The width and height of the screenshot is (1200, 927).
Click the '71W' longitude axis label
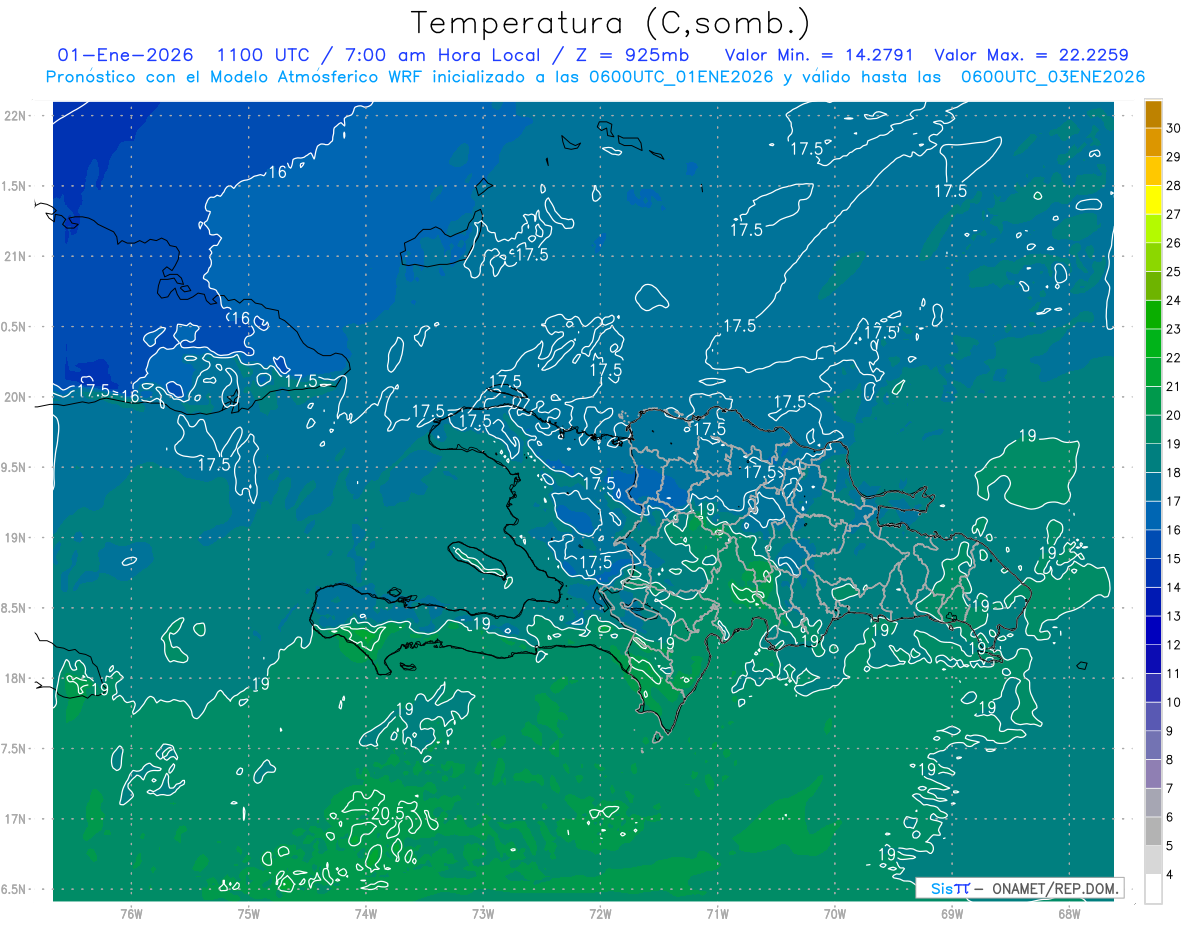click(717, 914)
